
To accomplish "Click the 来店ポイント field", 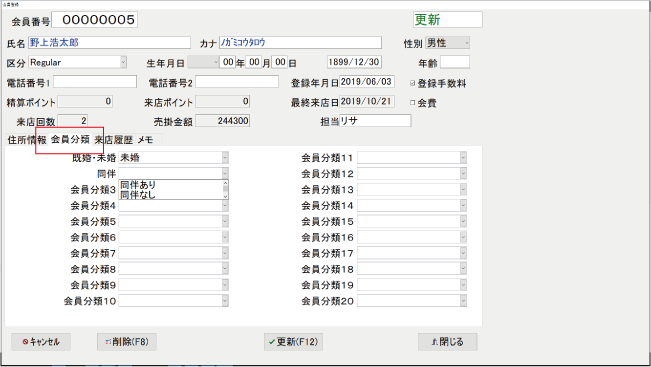I will tap(223, 101).
